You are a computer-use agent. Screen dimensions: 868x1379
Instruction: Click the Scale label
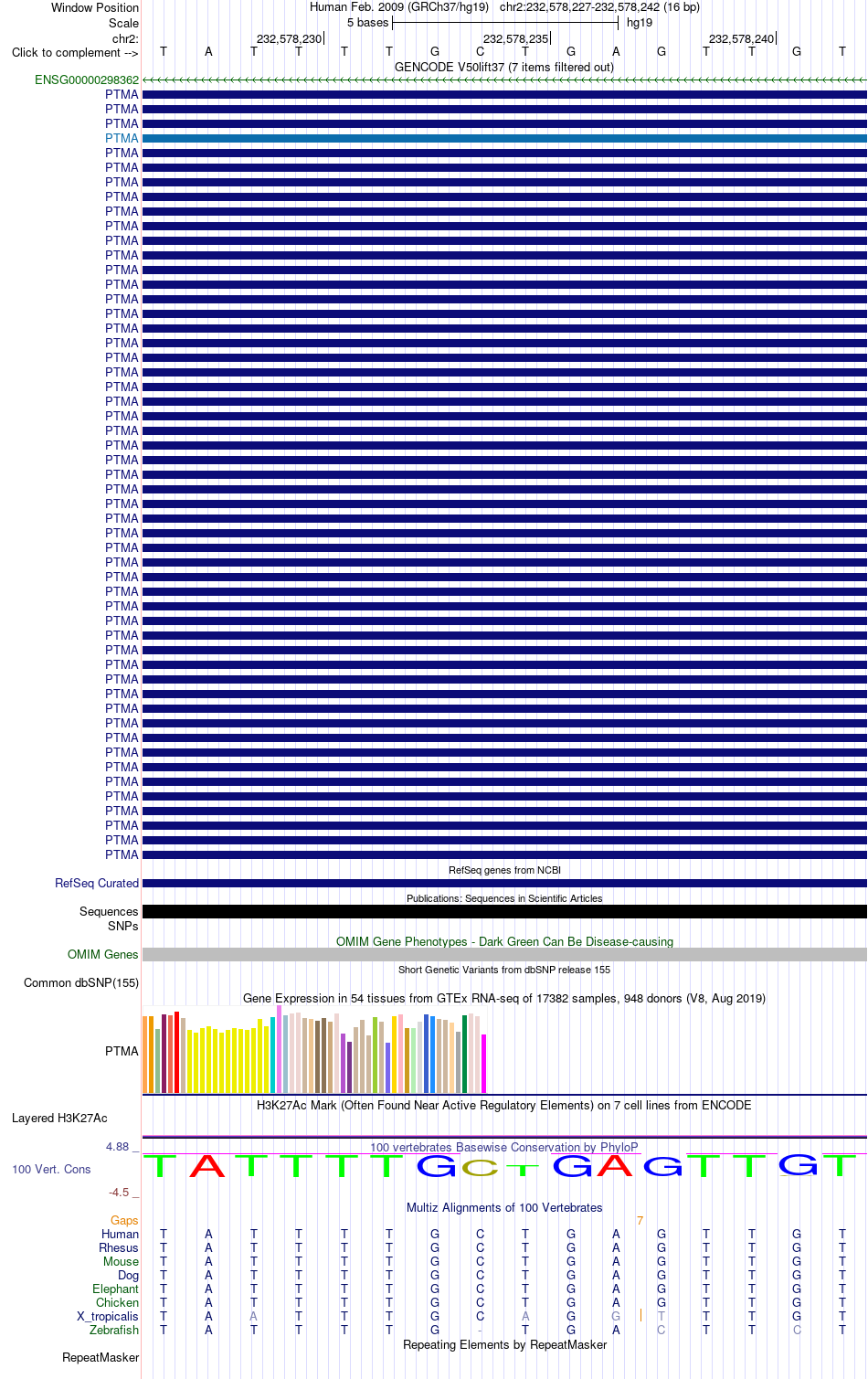pos(123,23)
